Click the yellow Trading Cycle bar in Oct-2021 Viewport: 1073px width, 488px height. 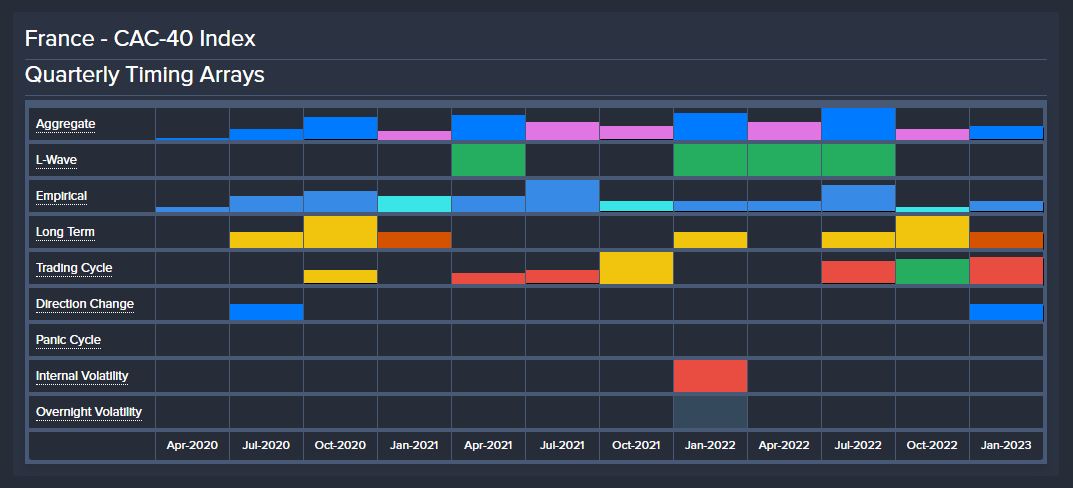(636, 268)
